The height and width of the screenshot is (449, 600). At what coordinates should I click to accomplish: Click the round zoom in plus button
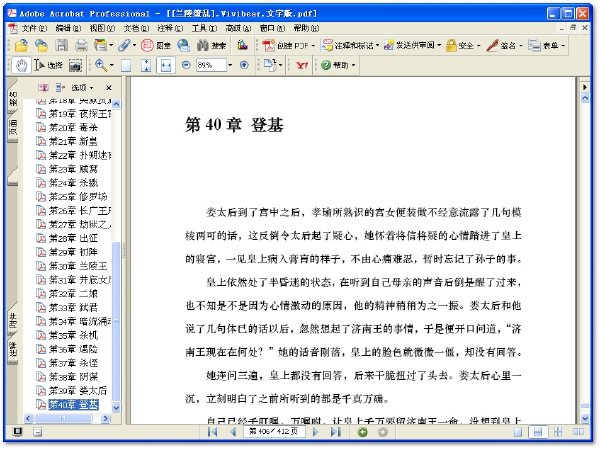244,65
